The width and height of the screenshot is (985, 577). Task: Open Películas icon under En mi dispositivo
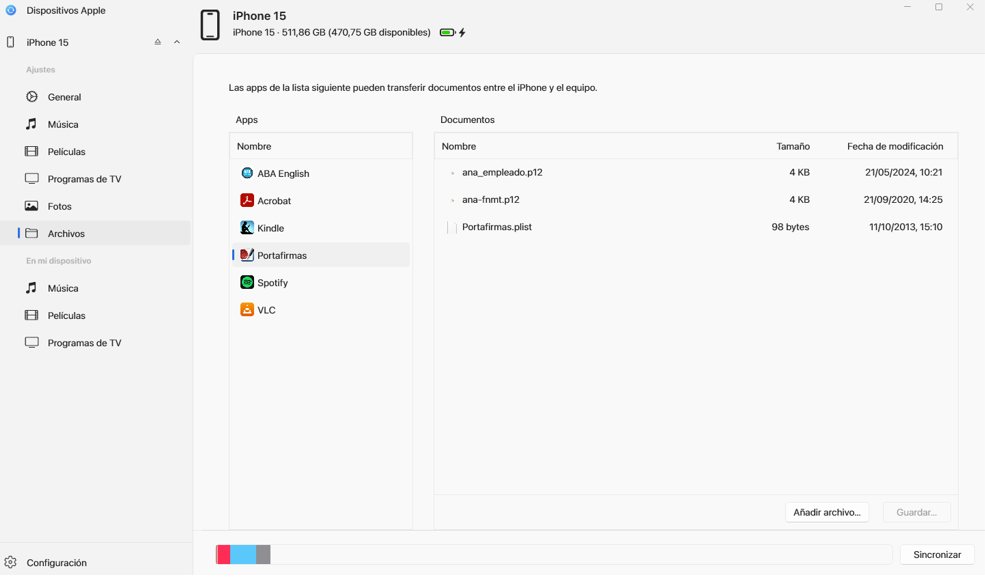pos(31,315)
